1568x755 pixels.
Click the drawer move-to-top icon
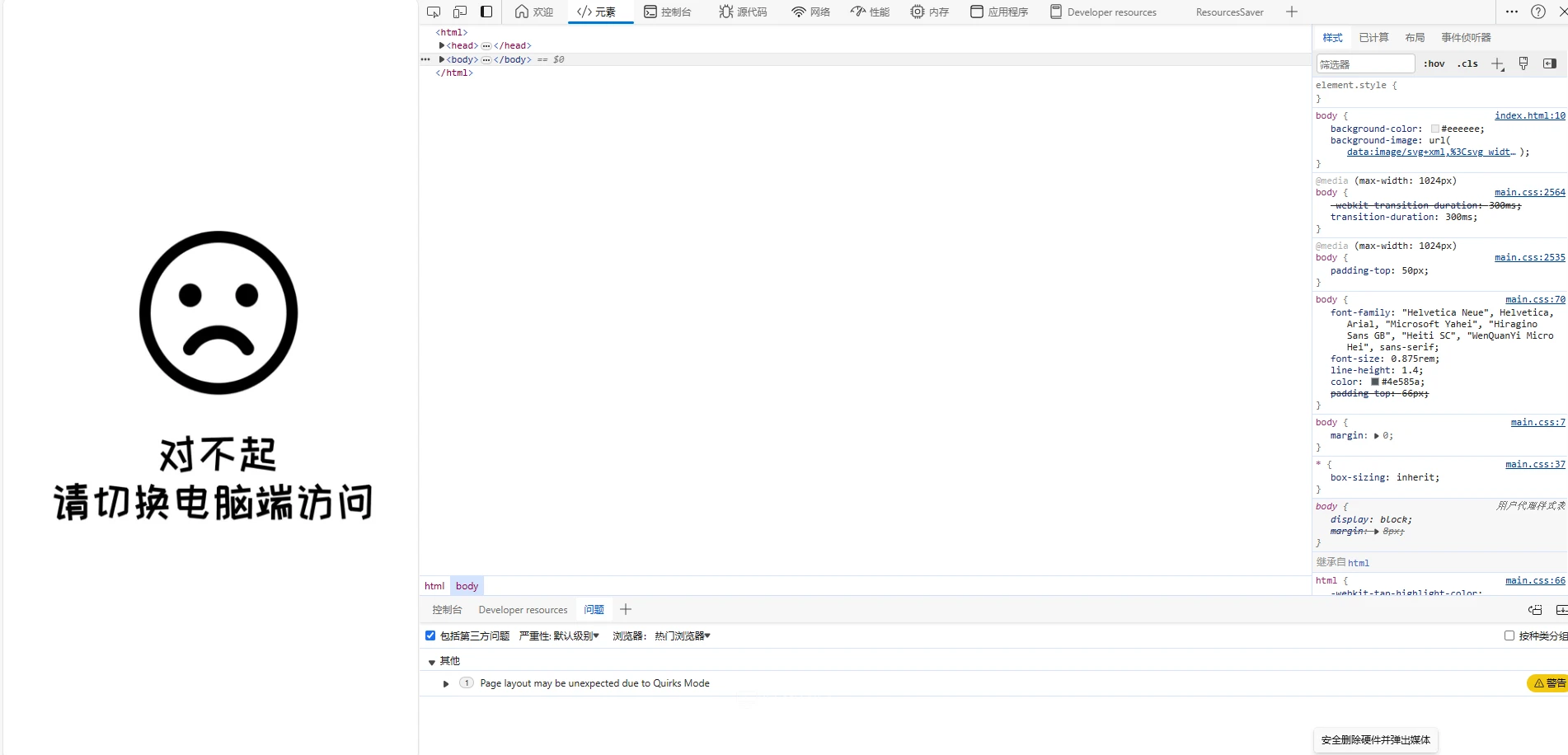pyautogui.click(x=1535, y=610)
